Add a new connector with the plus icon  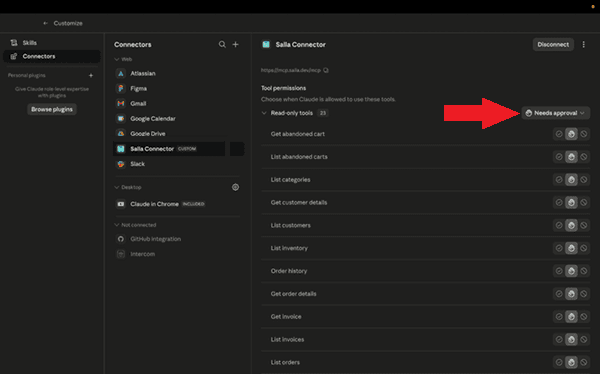coord(236,44)
